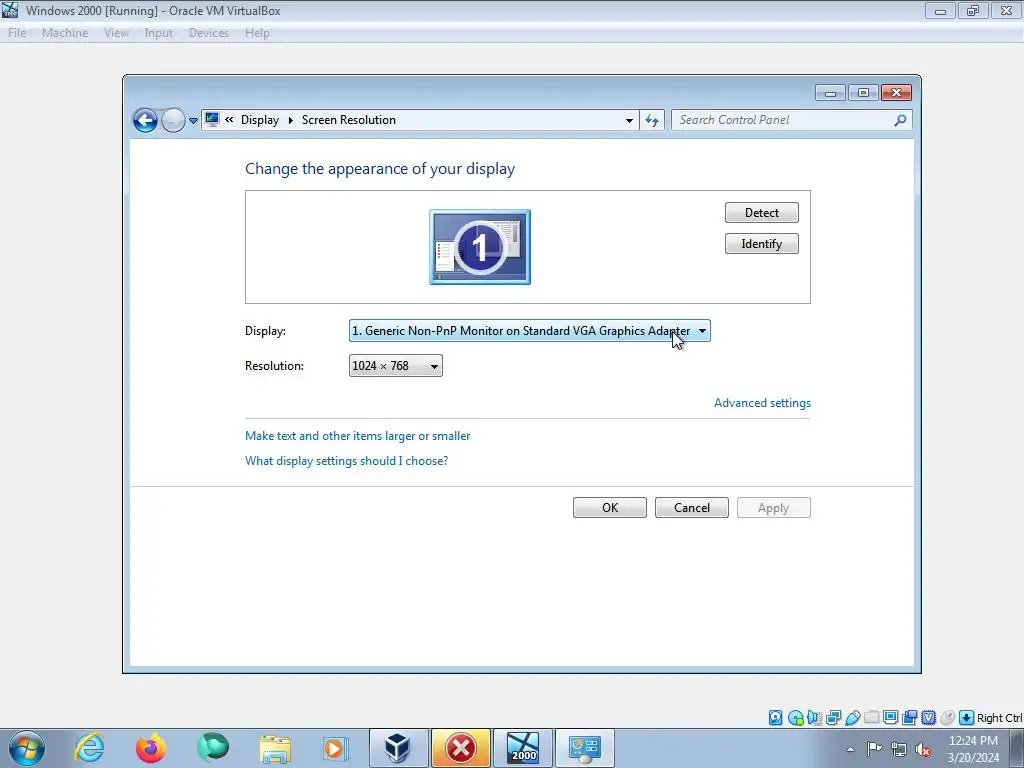Open Make text and other items larger link
The width and height of the screenshot is (1024, 768).
pyautogui.click(x=357, y=436)
